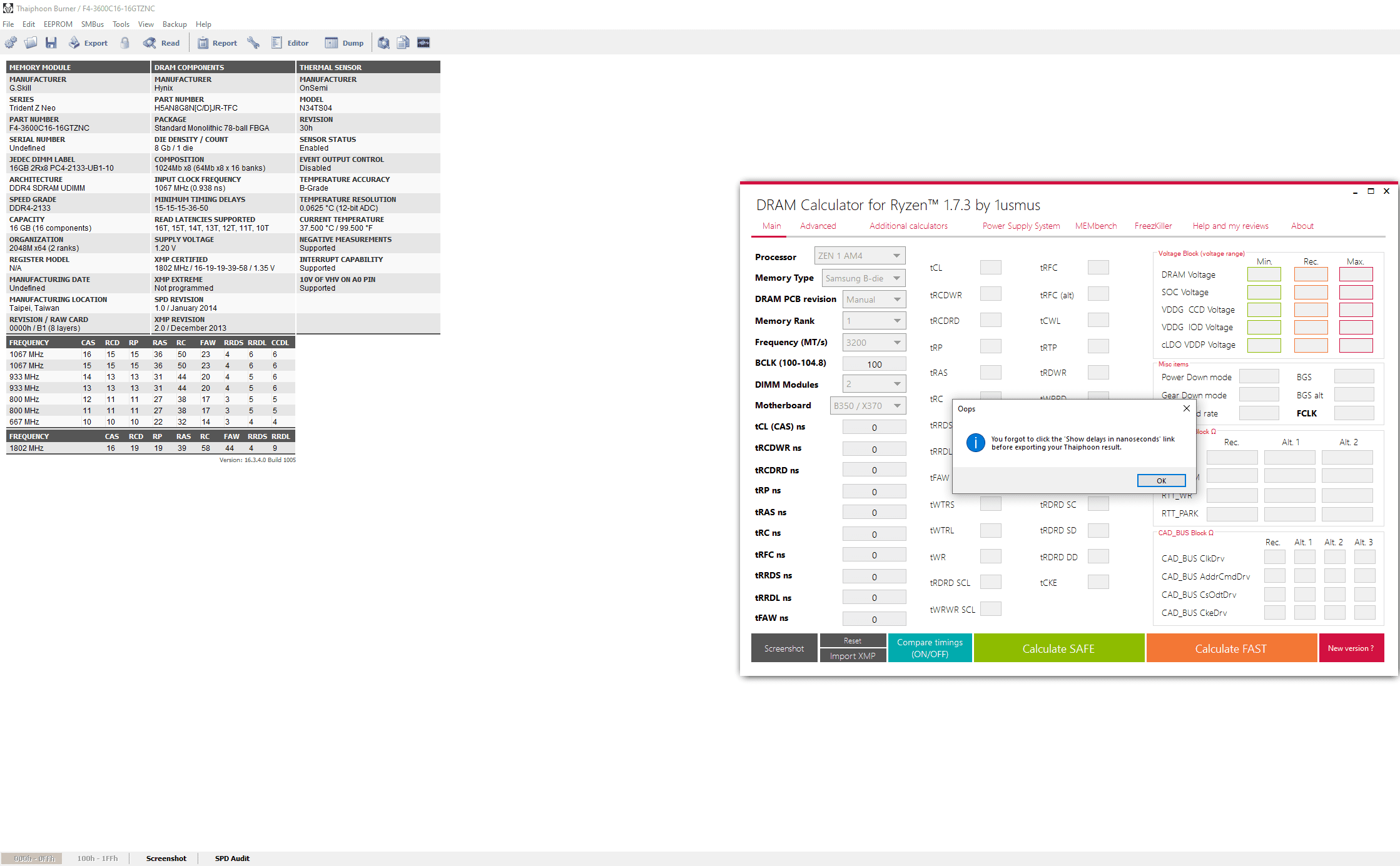Click the DRAM Voltage Max red field
1400x866 pixels.
(x=1356, y=274)
